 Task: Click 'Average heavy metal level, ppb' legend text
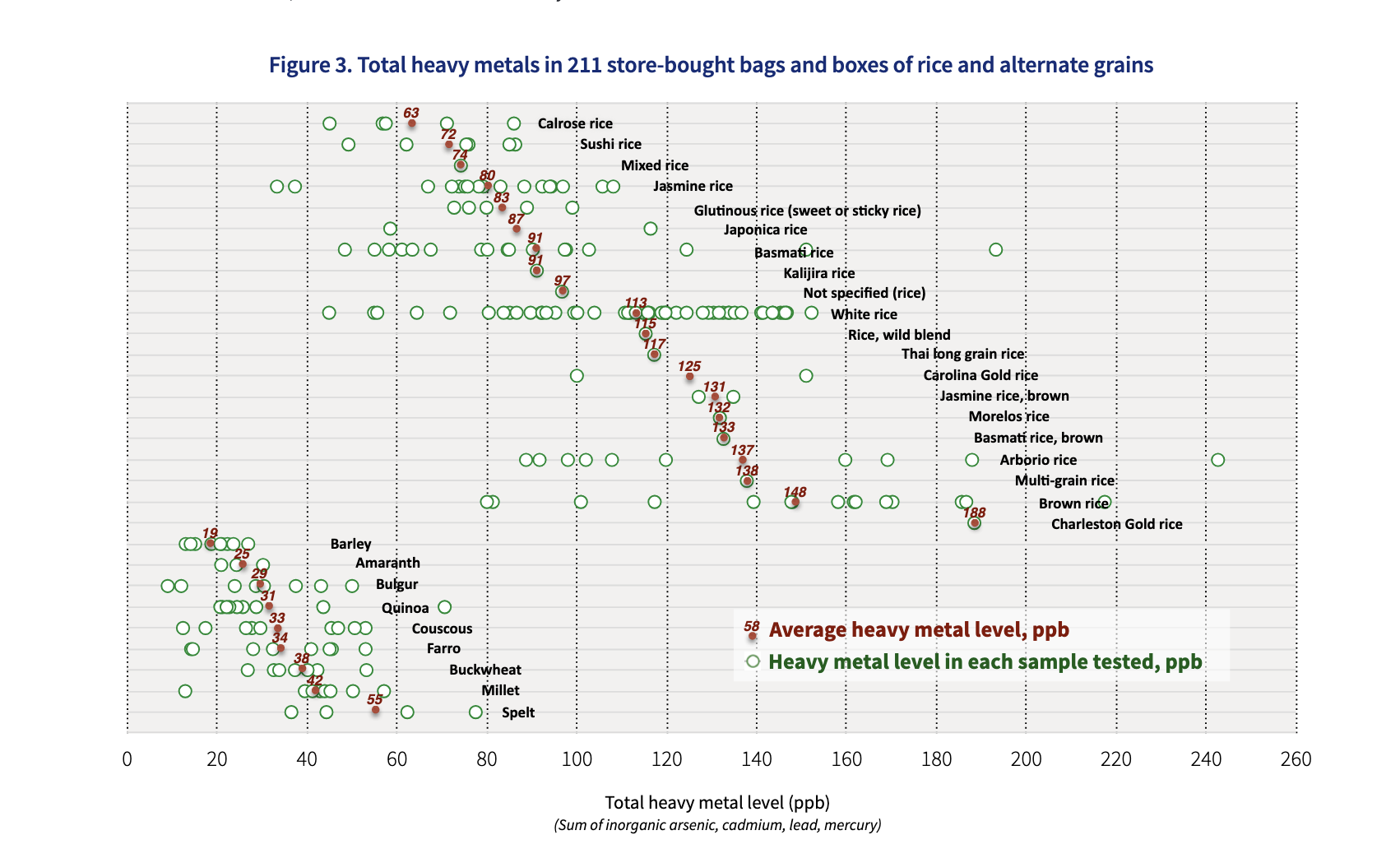tap(919, 630)
